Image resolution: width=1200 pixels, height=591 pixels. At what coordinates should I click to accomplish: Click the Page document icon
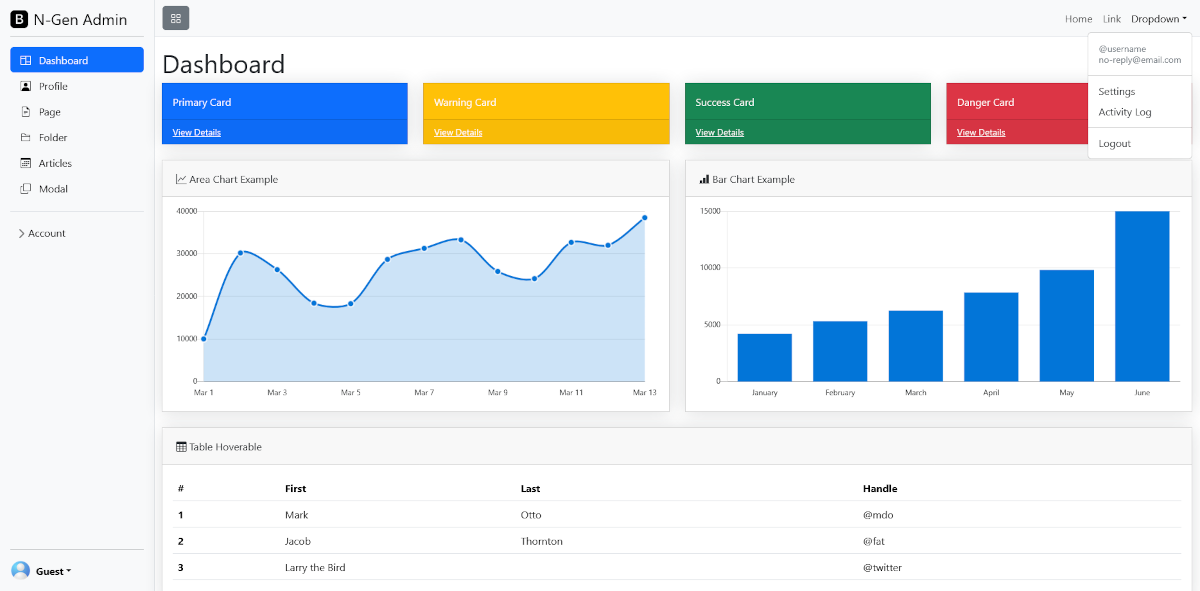pyautogui.click(x=26, y=112)
